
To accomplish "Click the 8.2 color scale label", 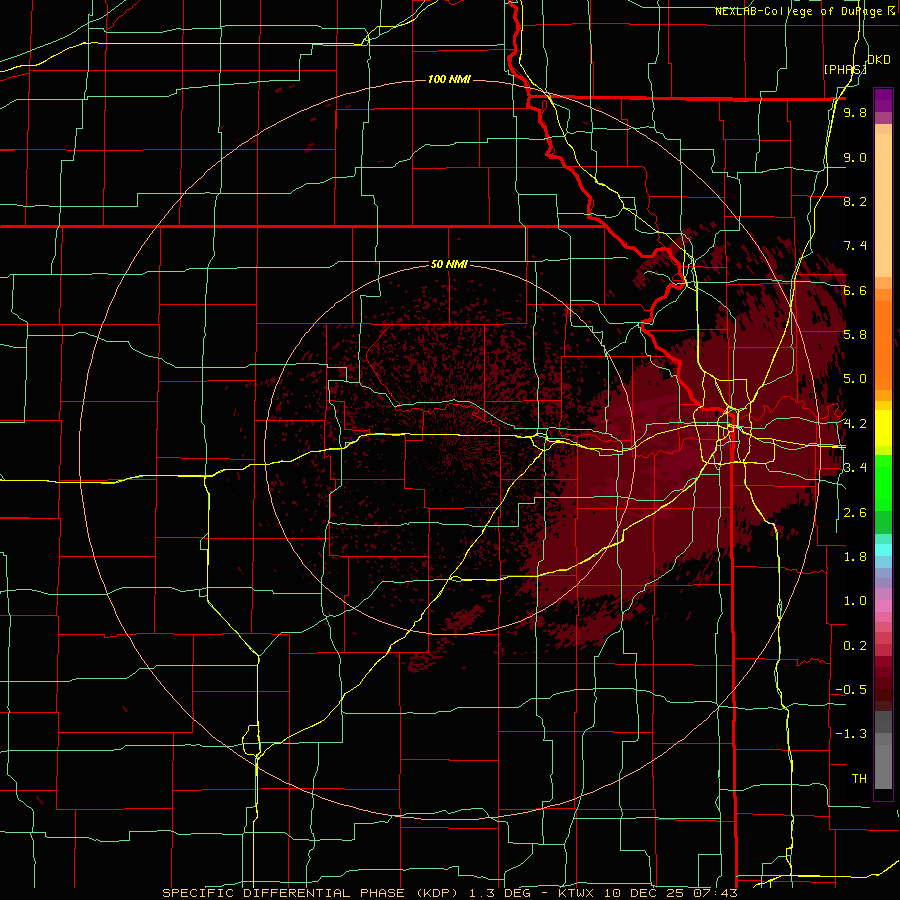I will (855, 201).
